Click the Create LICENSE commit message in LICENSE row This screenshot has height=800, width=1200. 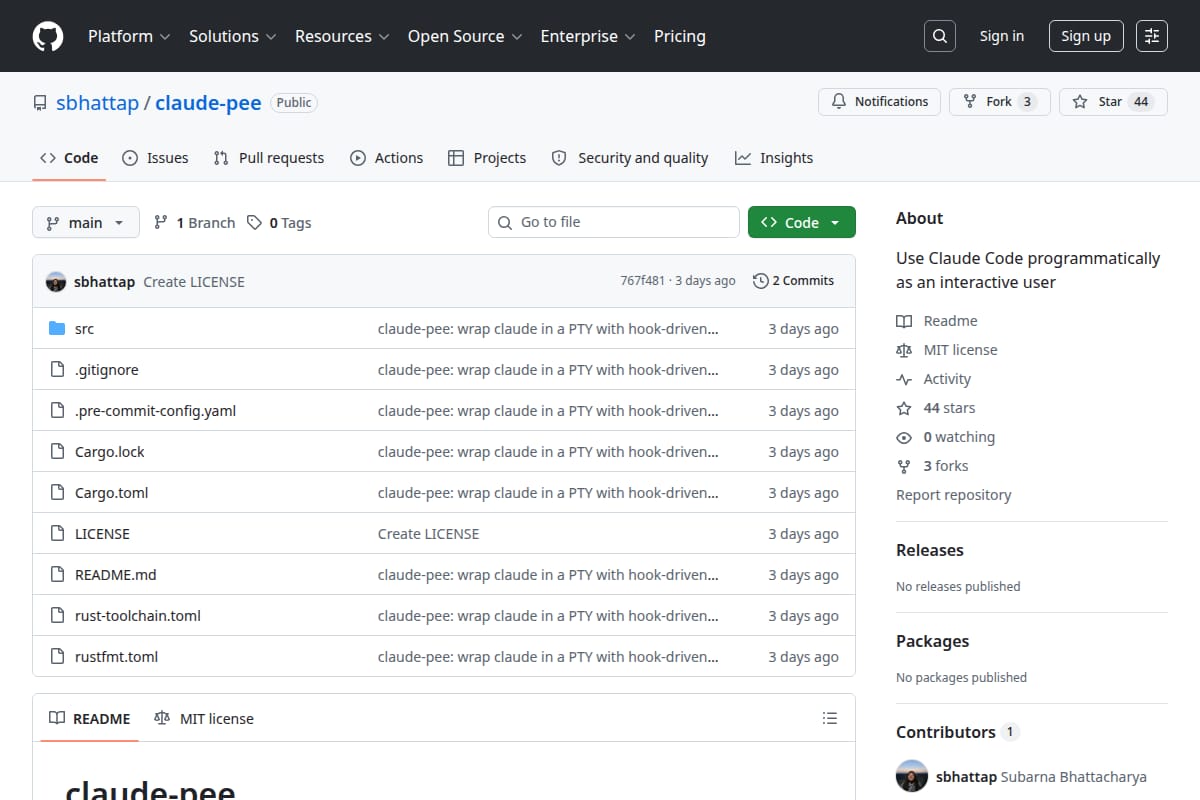428,534
